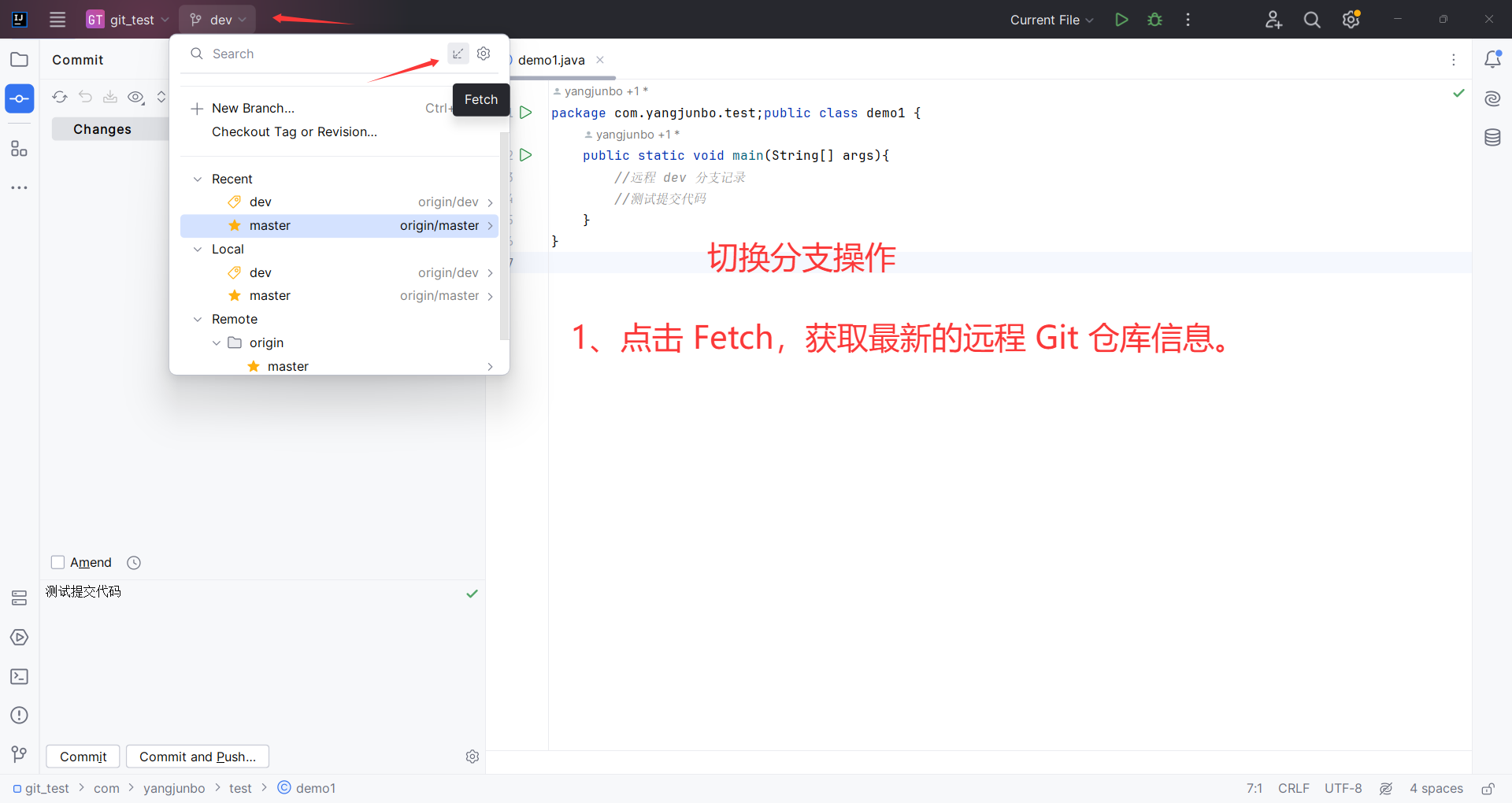Refresh changes in the Commit panel

point(59,97)
